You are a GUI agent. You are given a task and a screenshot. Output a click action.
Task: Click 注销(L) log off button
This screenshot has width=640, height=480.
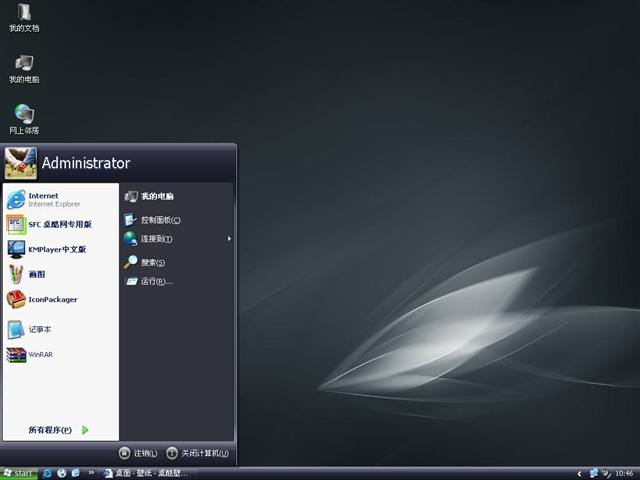[138, 453]
